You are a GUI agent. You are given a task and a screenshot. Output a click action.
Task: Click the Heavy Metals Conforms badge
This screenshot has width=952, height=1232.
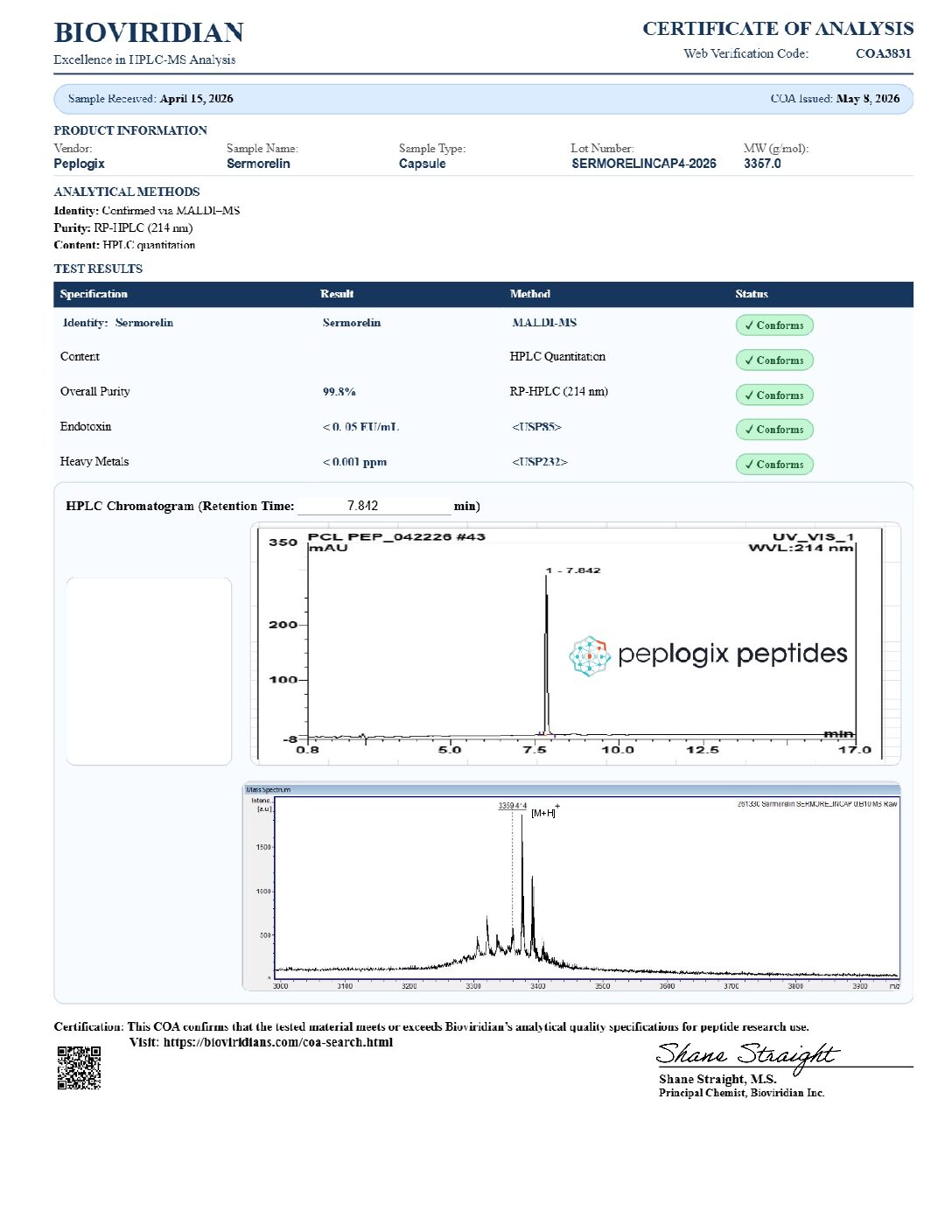coord(774,465)
